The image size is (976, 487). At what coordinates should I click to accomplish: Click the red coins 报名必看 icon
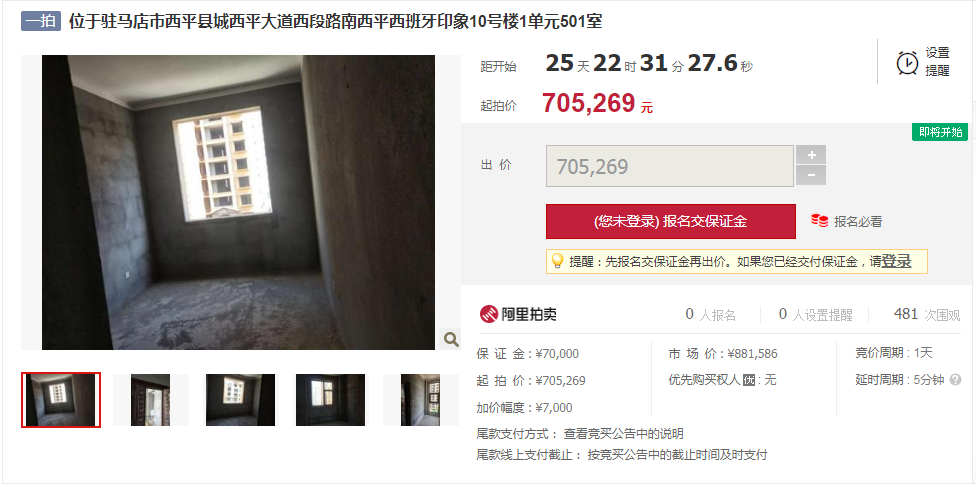pyautogui.click(x=819, y=220)
